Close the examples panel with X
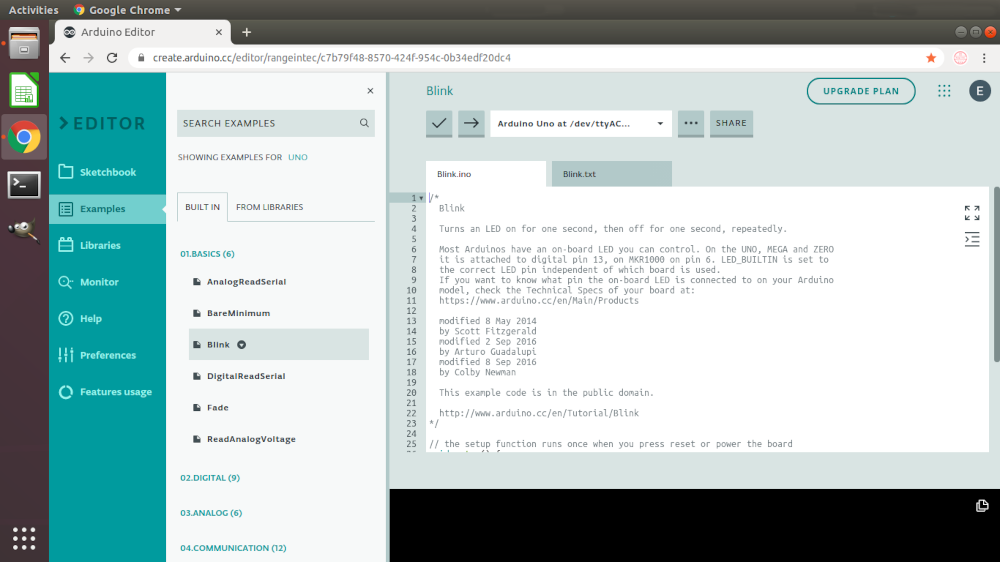Screen dimensions: 1000x562 pos(370,91)
